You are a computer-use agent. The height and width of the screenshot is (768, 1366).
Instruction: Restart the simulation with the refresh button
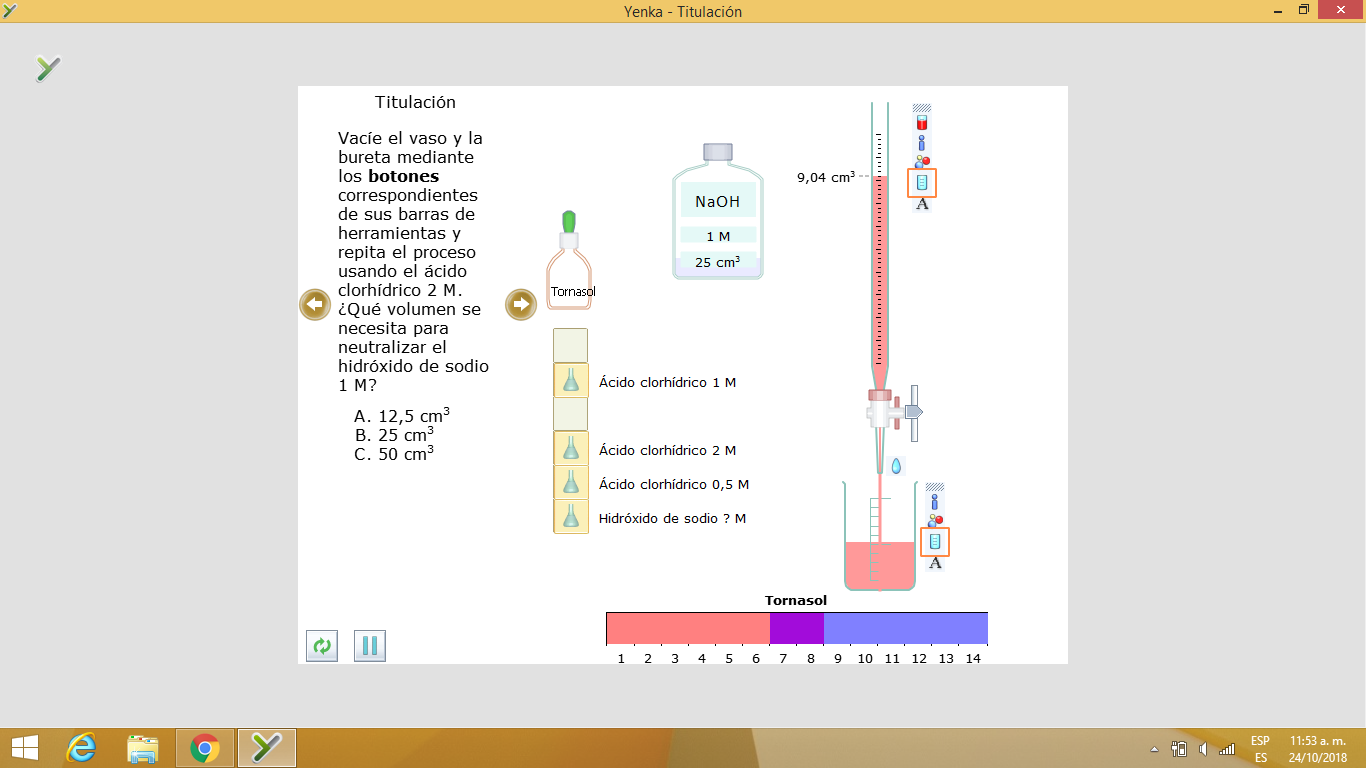tap(321, 647)
